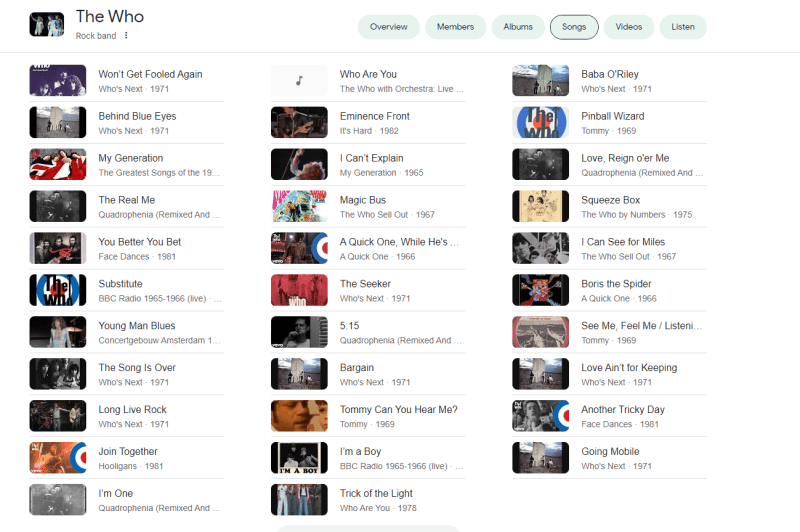This screenshot has width=800, height=532.
Task: Open Young Man Blues song
Action: tap(137, 325)
